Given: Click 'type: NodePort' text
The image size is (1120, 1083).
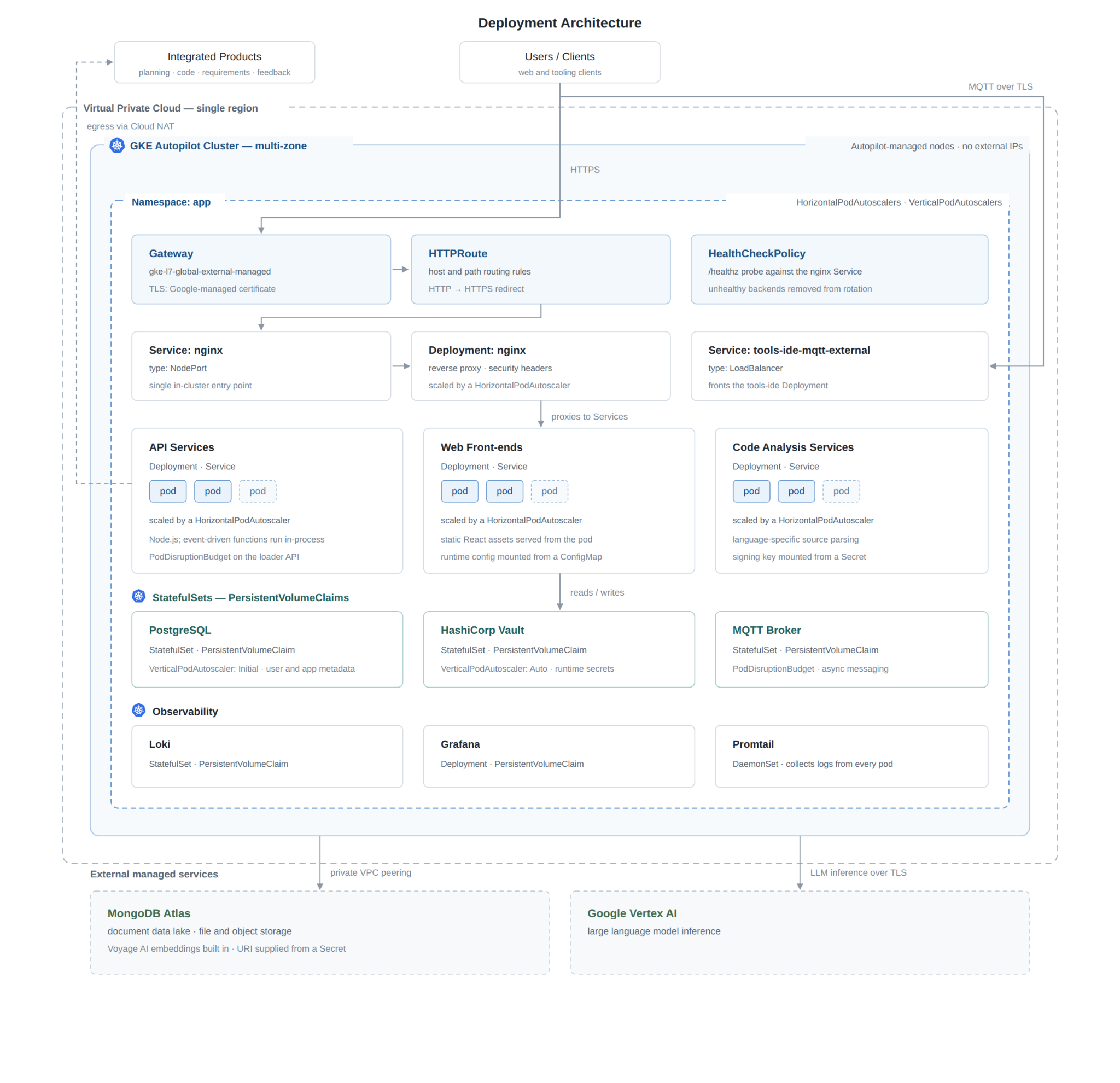Looking at the screenshot, I should pyautogui.click(x=178, y=368).
